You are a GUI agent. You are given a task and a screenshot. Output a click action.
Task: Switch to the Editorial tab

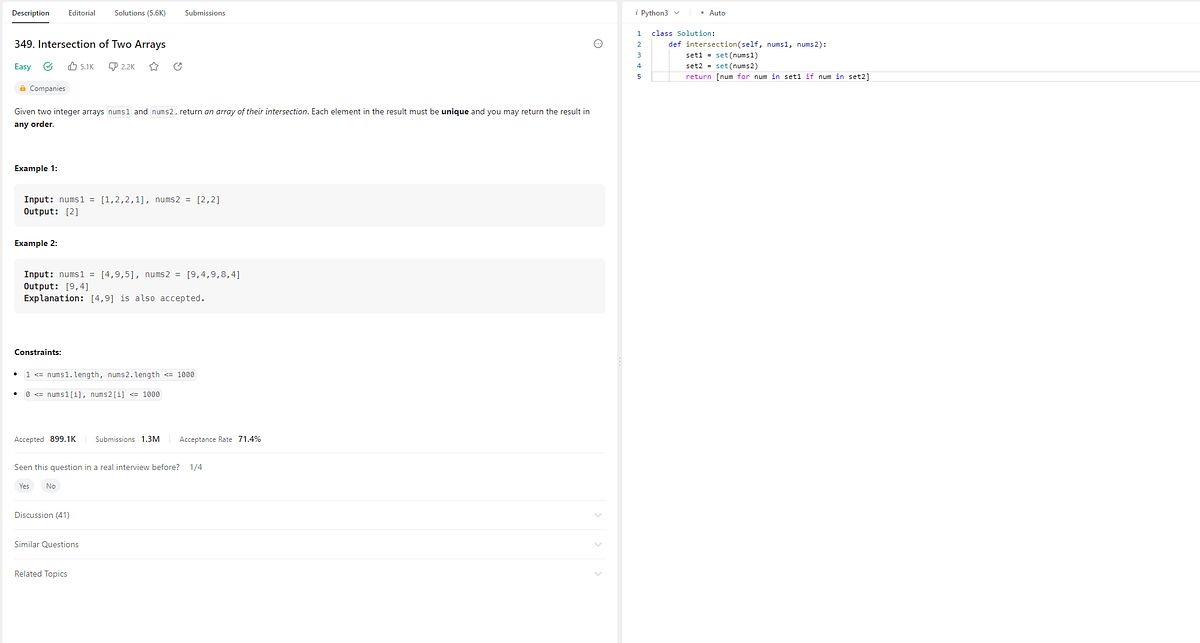click(x=81, y=13)
